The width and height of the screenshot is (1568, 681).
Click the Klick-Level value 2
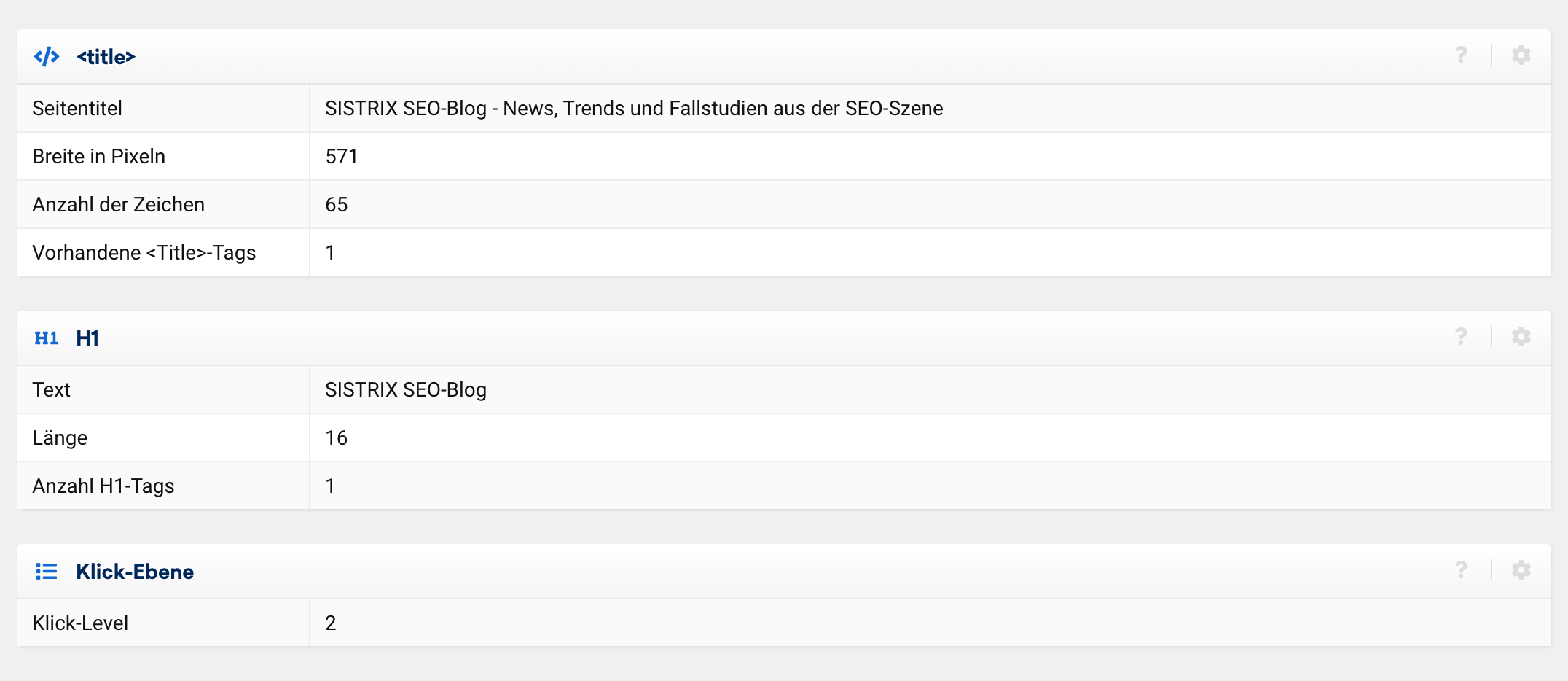[x=330, y=623]
